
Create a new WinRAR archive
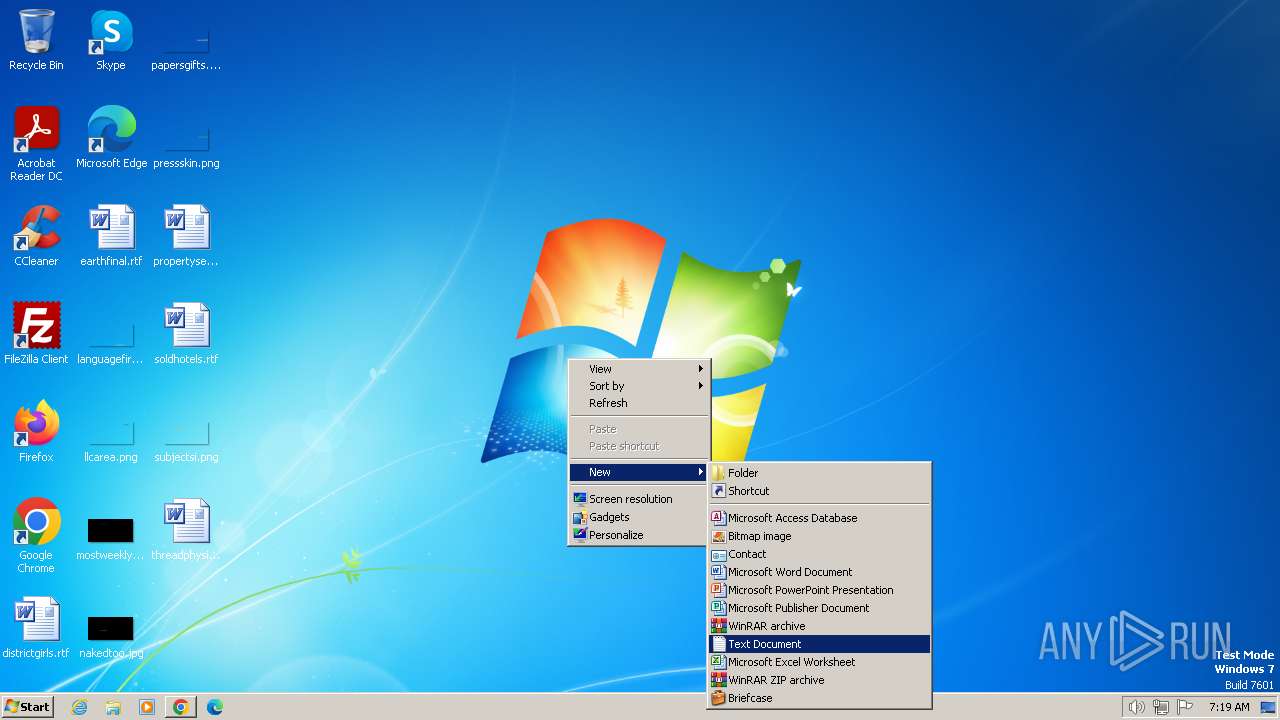point(819,626)
